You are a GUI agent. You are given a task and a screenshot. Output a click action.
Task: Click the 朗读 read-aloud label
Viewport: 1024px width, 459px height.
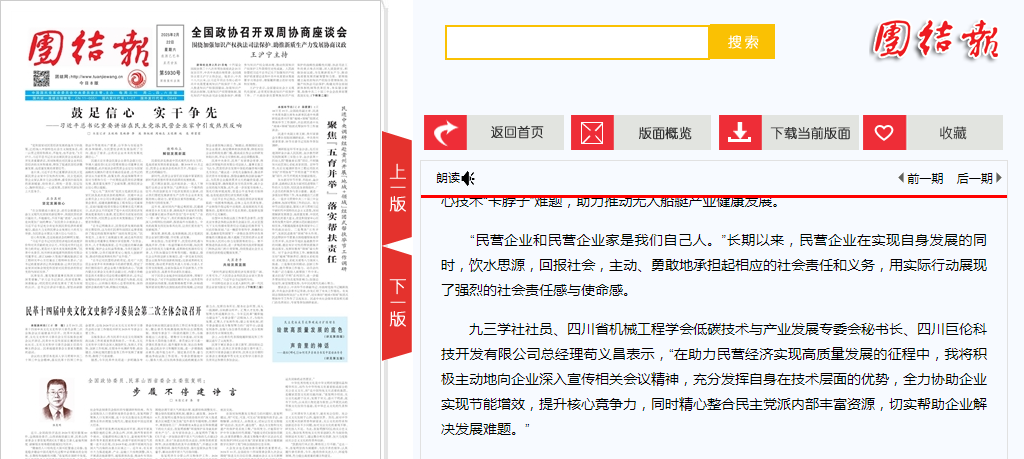pyautogui.click(x=448, y=178)
